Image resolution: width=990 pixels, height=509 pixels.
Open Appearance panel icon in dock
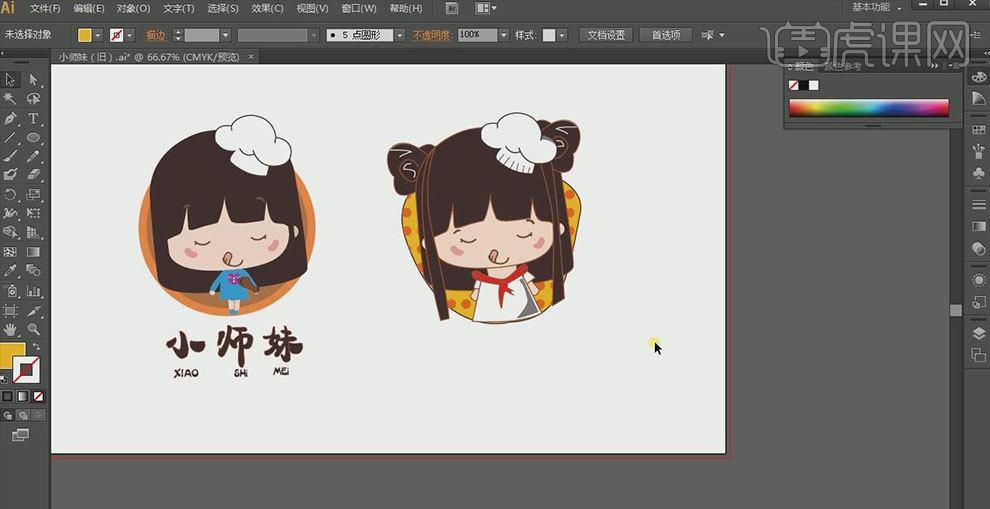[977, 280]
